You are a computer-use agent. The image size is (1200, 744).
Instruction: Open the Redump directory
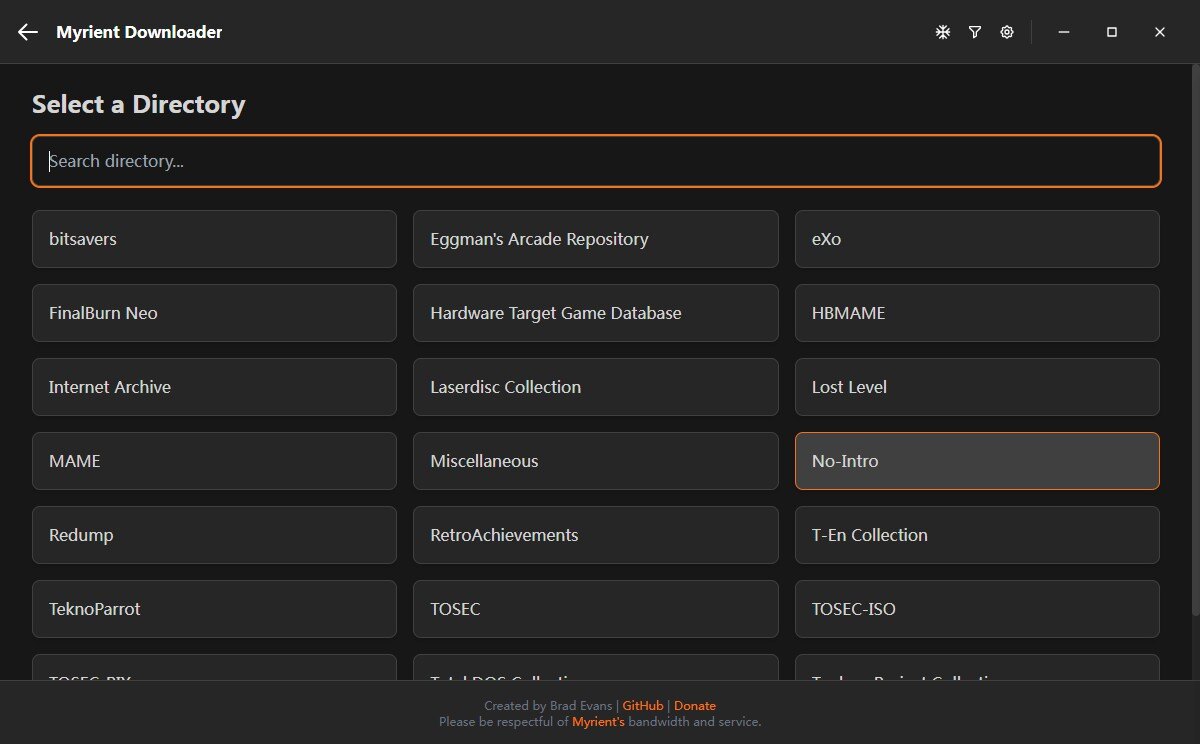[x=214, y=535]
